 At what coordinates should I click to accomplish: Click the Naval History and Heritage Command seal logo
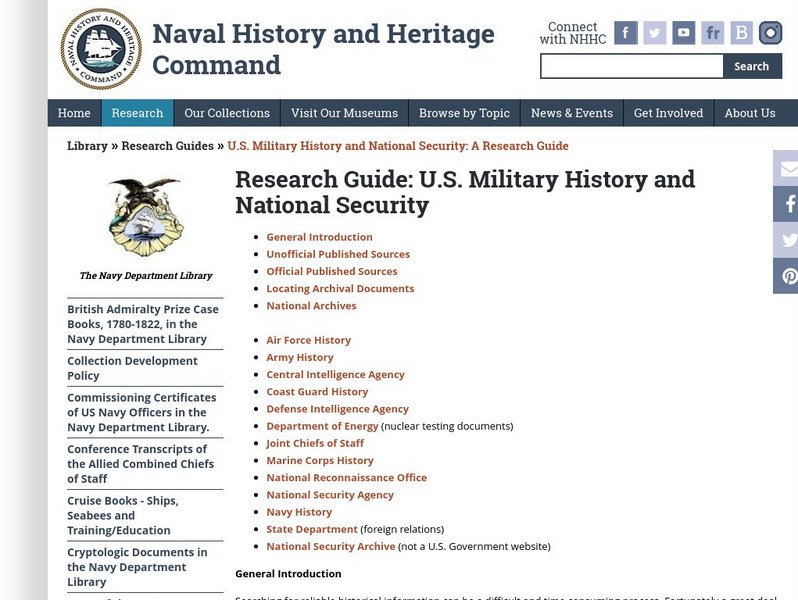point(101,49)
